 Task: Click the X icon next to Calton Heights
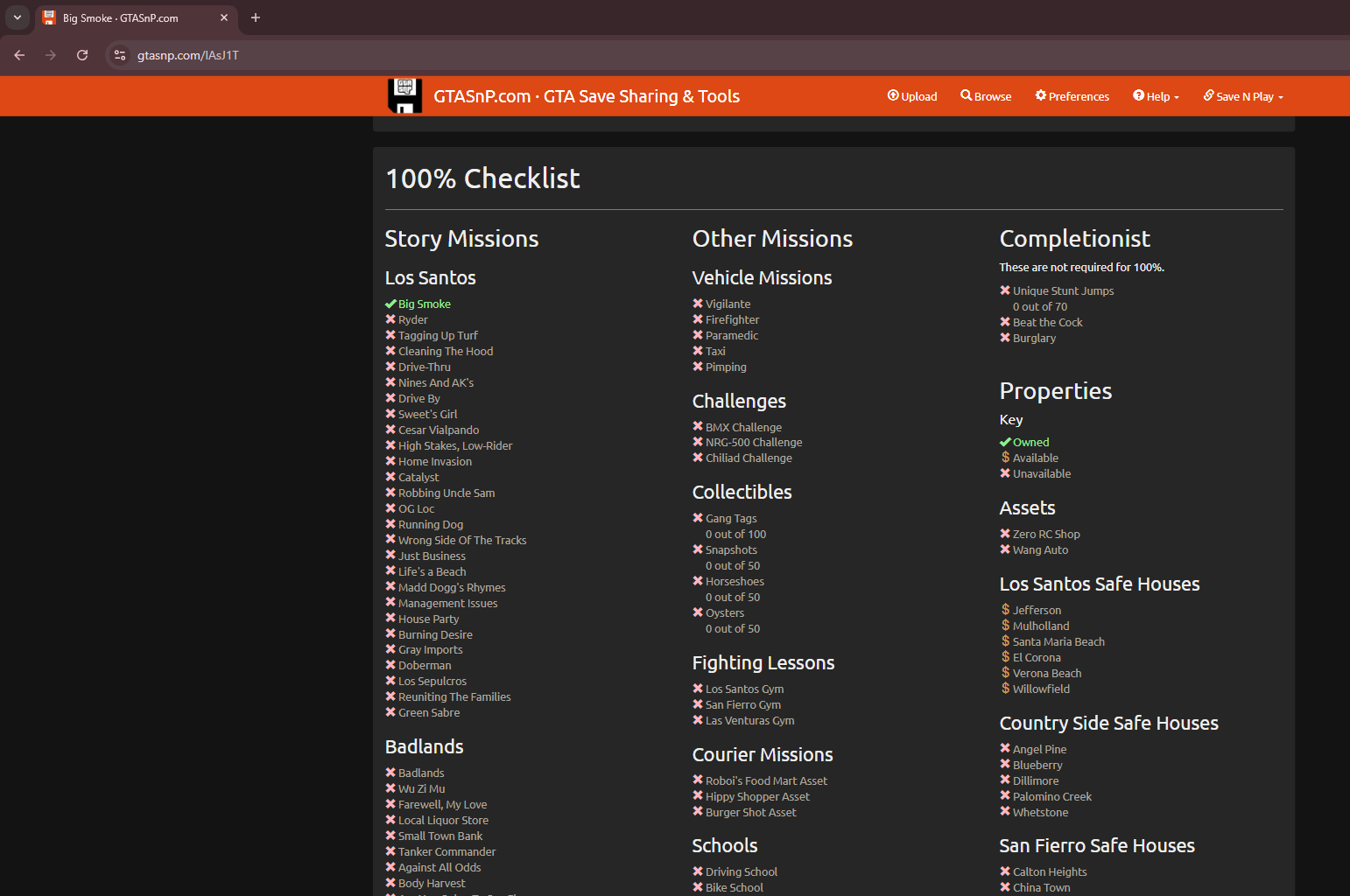click(1005, 871)
